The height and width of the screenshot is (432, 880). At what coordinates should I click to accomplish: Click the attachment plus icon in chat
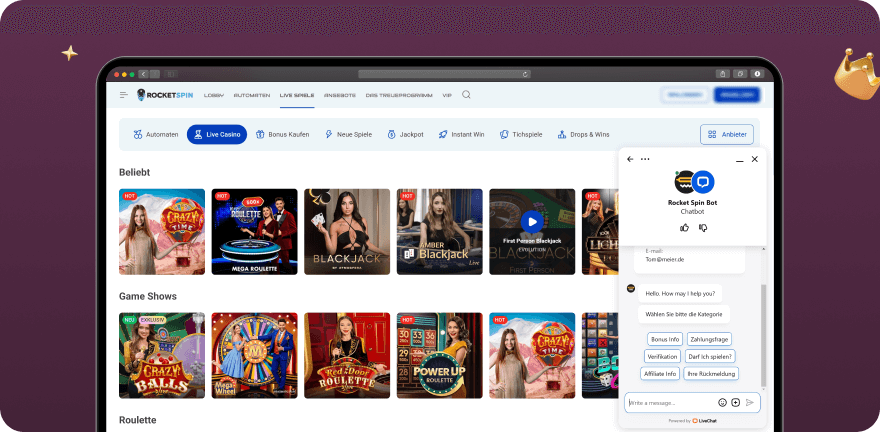[x=736, y=402]
